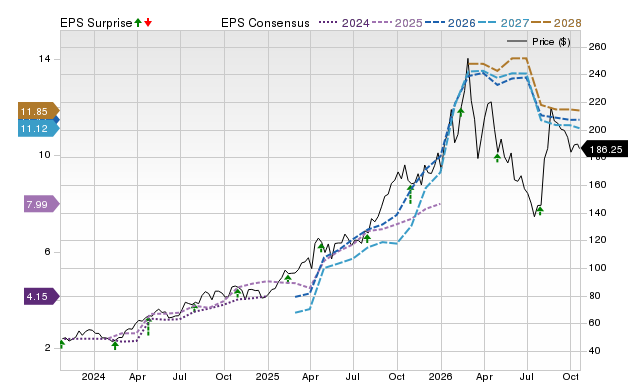Select the EPS surprise arrow near February 2026

461,111
